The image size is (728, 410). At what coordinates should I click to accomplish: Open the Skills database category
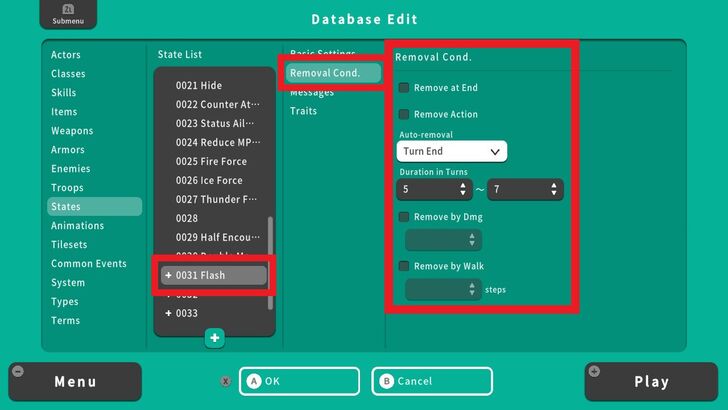click(x=64, y=93)
